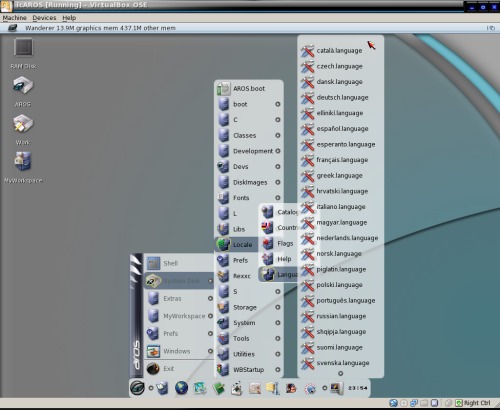This screenshot has width=500, height=410.
Task: Open the VirtualBox Help menu
Action: tap(69, 18)
